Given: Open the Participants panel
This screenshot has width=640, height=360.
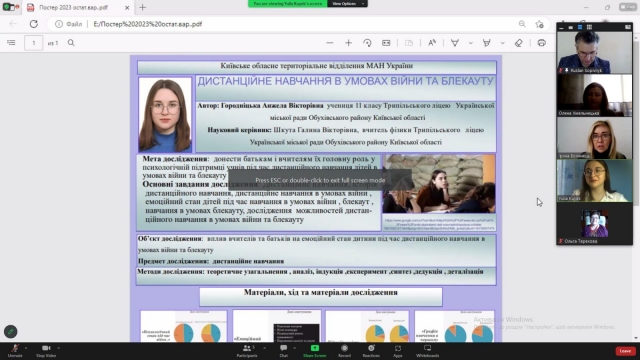Looking at the screenshot, I should (x=247, y=351).
